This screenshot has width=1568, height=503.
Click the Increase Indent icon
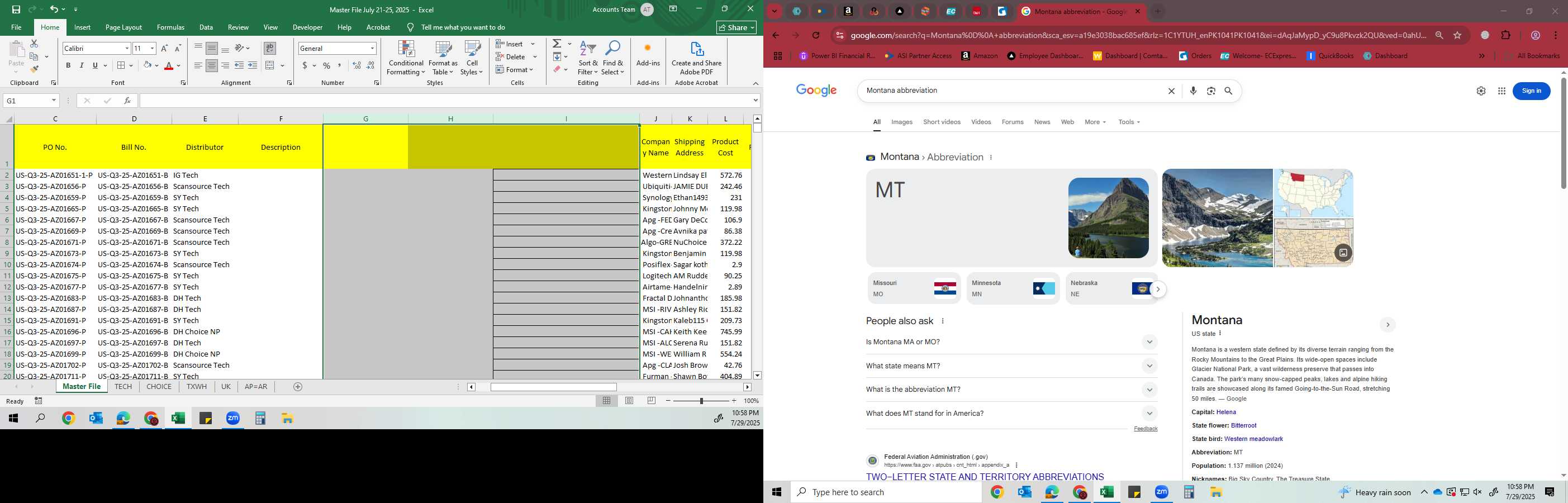[x=253, y=65]
